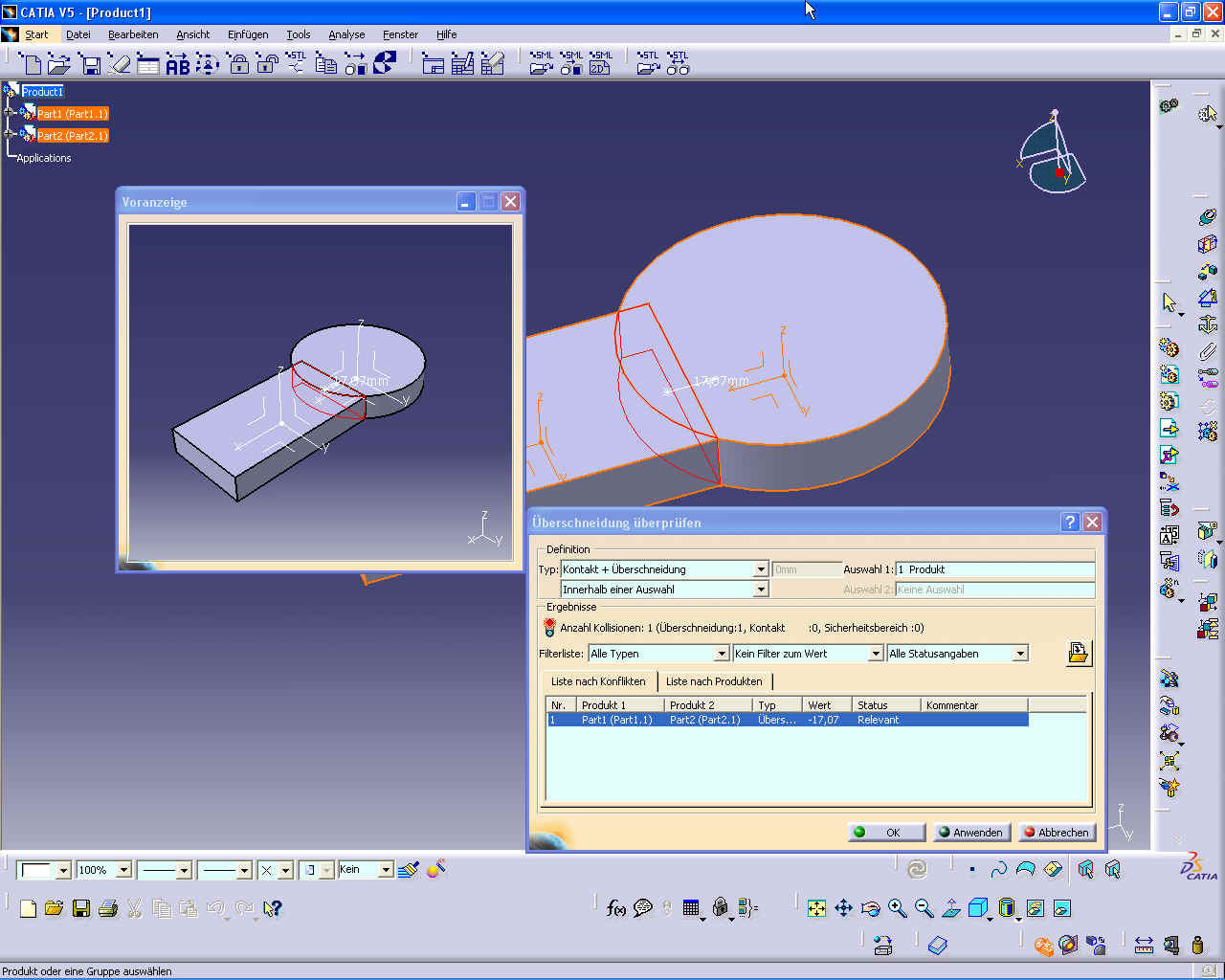Expand the Part2 (Part2.1) tree node
The height and width of the screenshot is (980, 1225).
[x=10, y=135]
